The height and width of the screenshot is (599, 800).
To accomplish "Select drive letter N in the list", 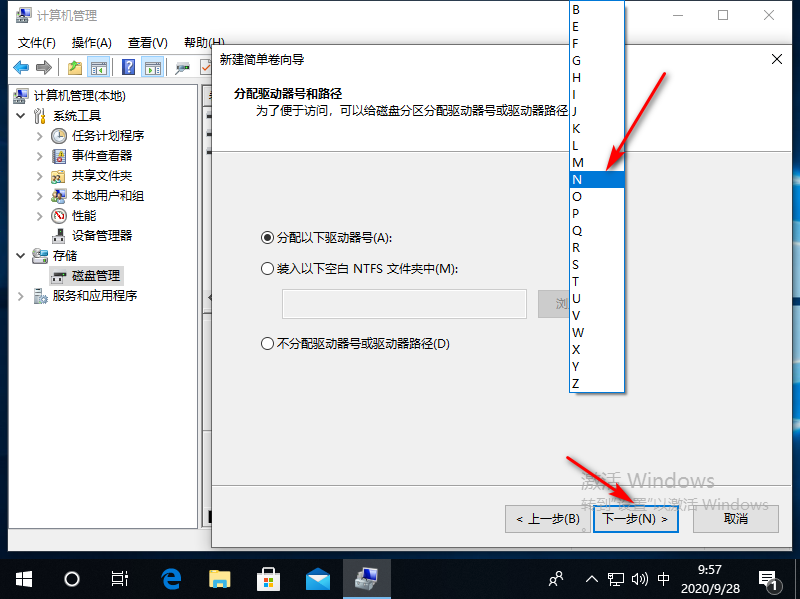I will (596, 180).
